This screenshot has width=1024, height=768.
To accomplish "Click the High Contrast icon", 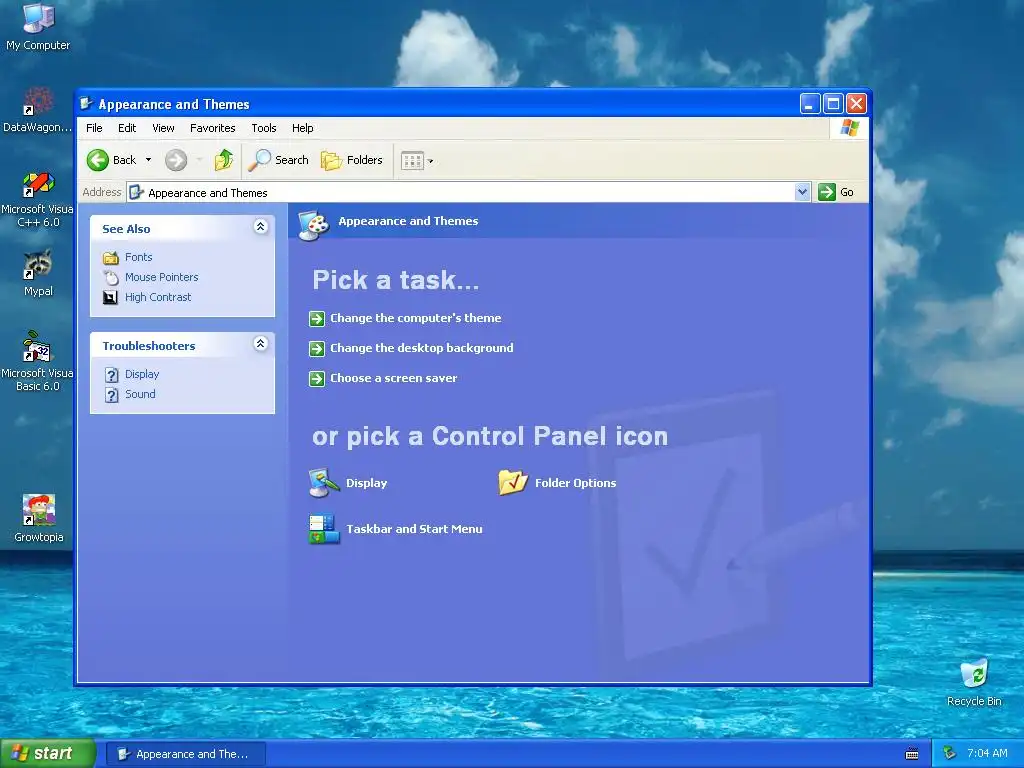I will point(111,297).
